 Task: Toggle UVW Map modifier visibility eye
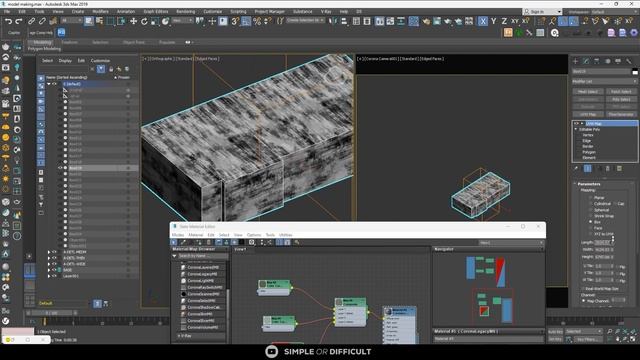tap(576, 123)
